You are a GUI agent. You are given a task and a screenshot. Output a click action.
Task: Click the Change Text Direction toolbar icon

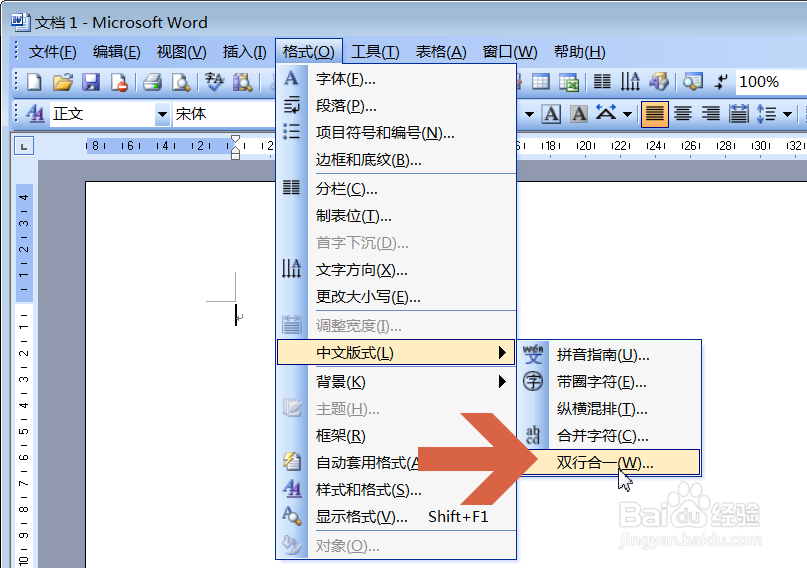(x=630, y=82)
